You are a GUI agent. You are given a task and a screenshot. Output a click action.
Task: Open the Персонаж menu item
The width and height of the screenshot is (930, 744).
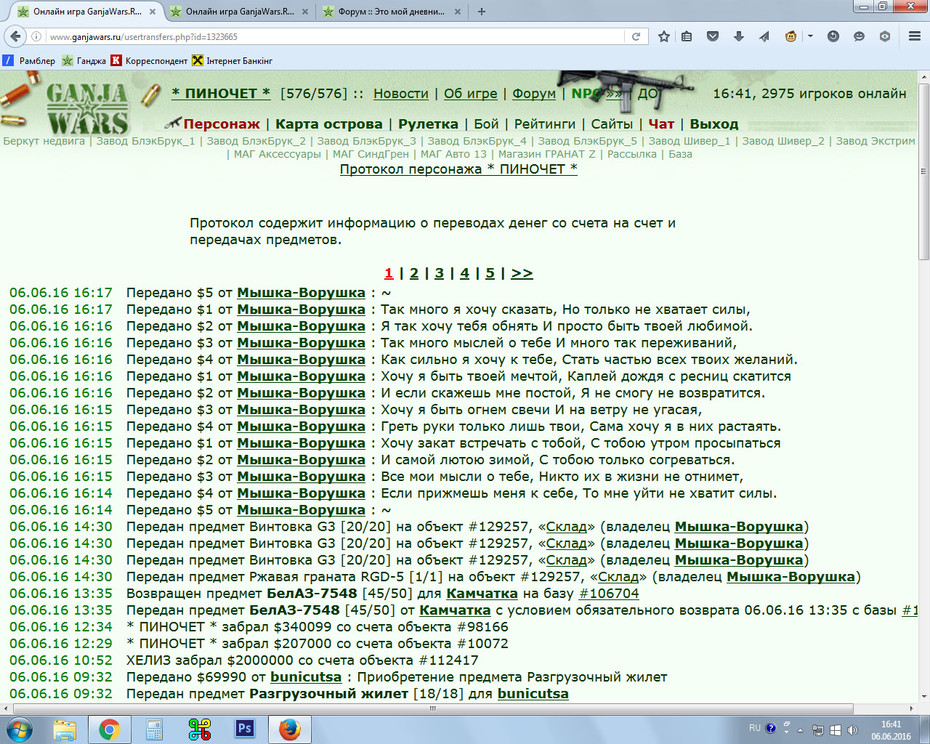point(221,124)
